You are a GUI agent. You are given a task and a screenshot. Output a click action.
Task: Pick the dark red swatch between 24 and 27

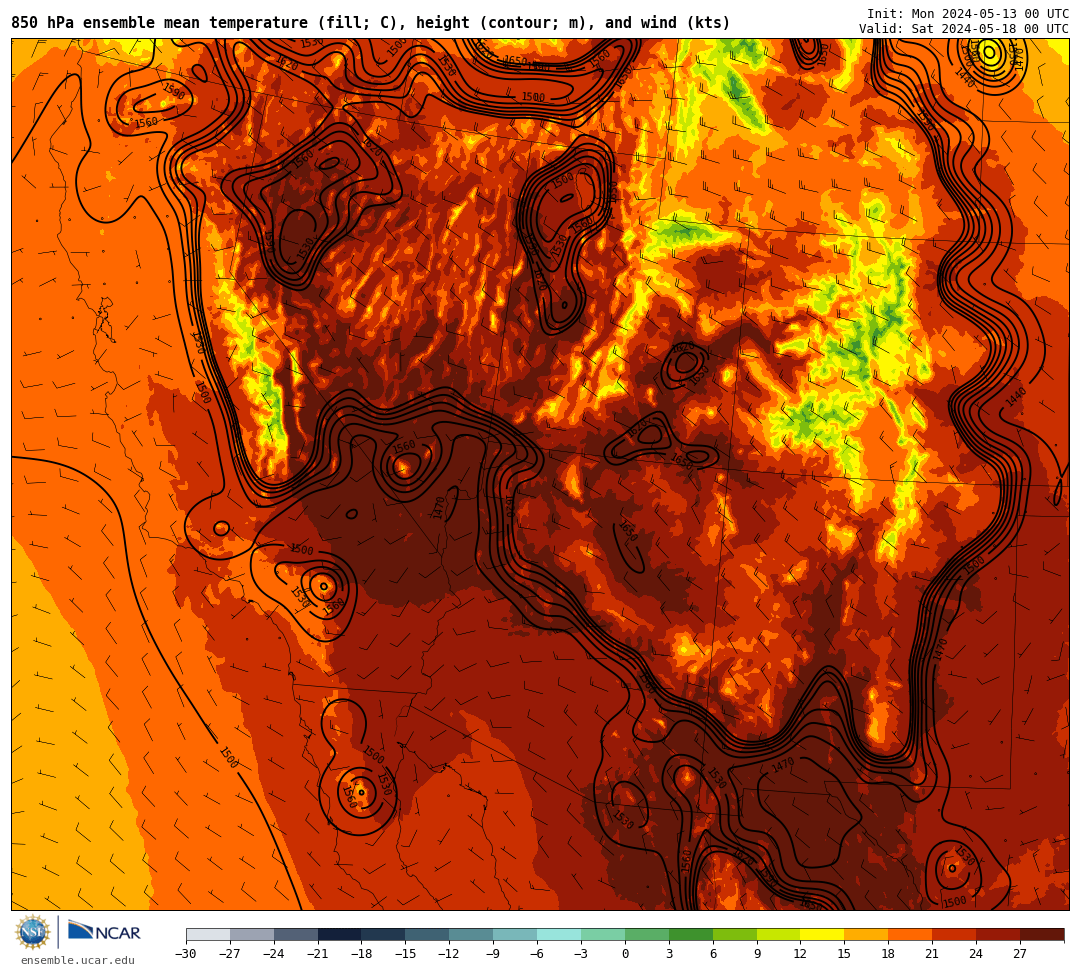(999, 934)
